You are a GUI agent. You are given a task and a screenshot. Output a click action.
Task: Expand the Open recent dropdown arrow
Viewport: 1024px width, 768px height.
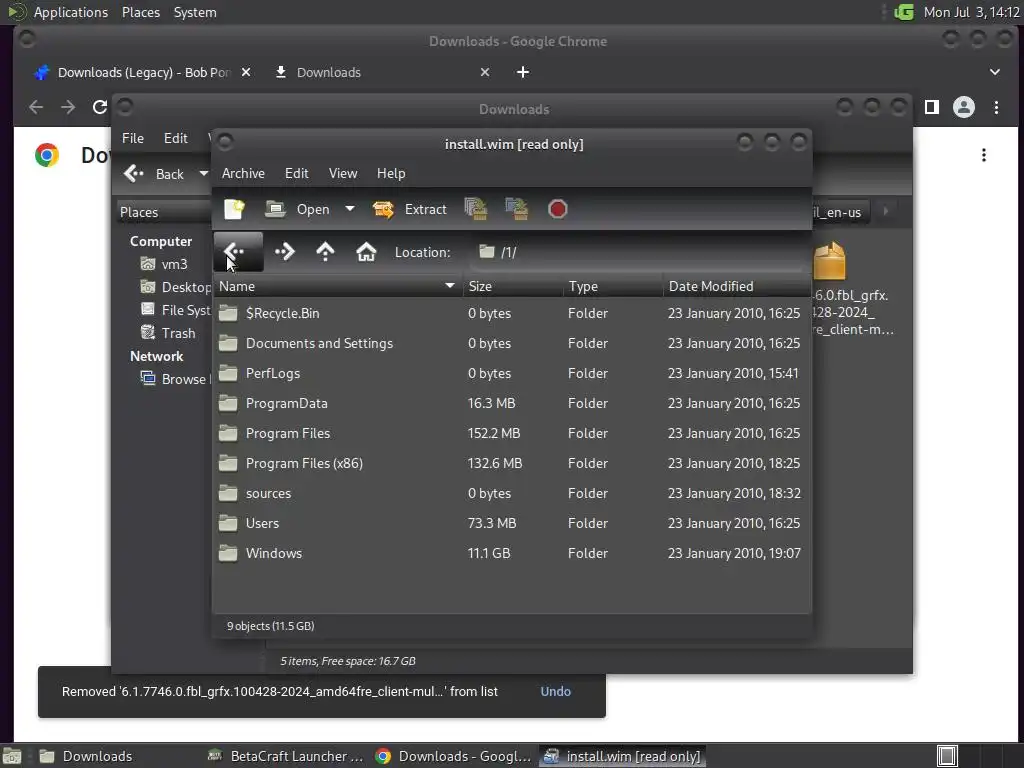[x=350, y=209]
